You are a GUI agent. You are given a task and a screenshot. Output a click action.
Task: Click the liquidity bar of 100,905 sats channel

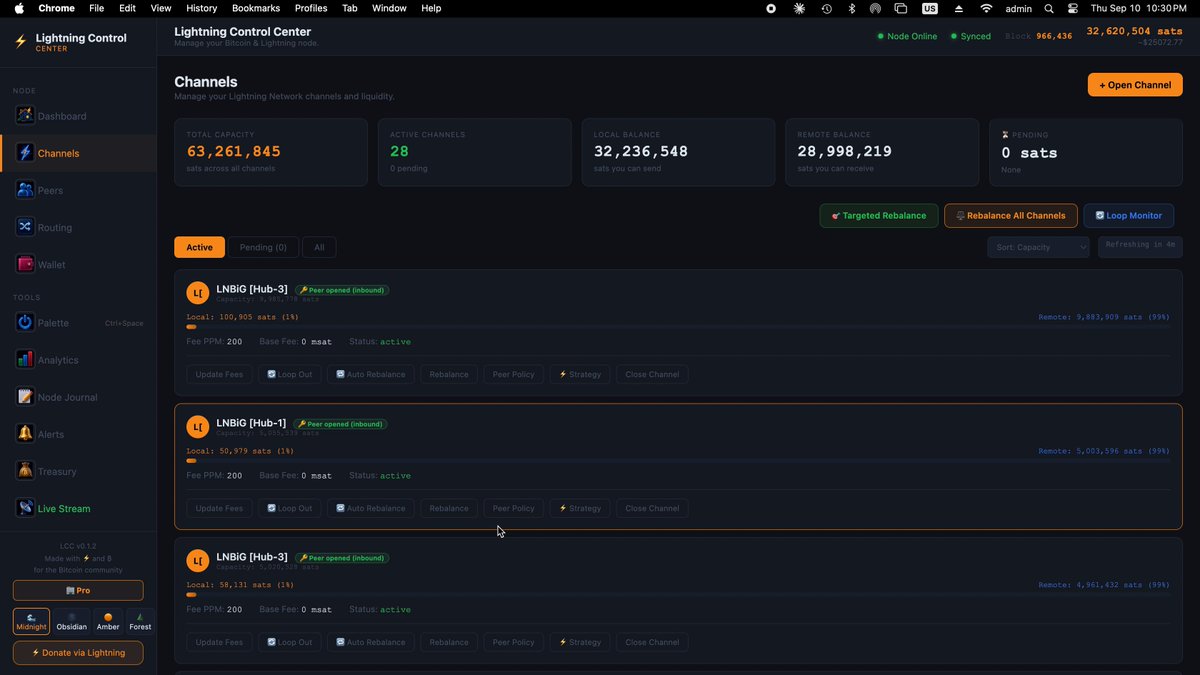click(x=678, y=327)
